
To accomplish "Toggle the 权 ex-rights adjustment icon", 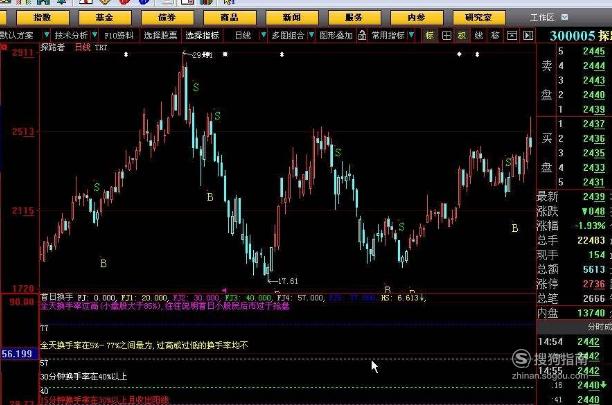I will point(462,36).
